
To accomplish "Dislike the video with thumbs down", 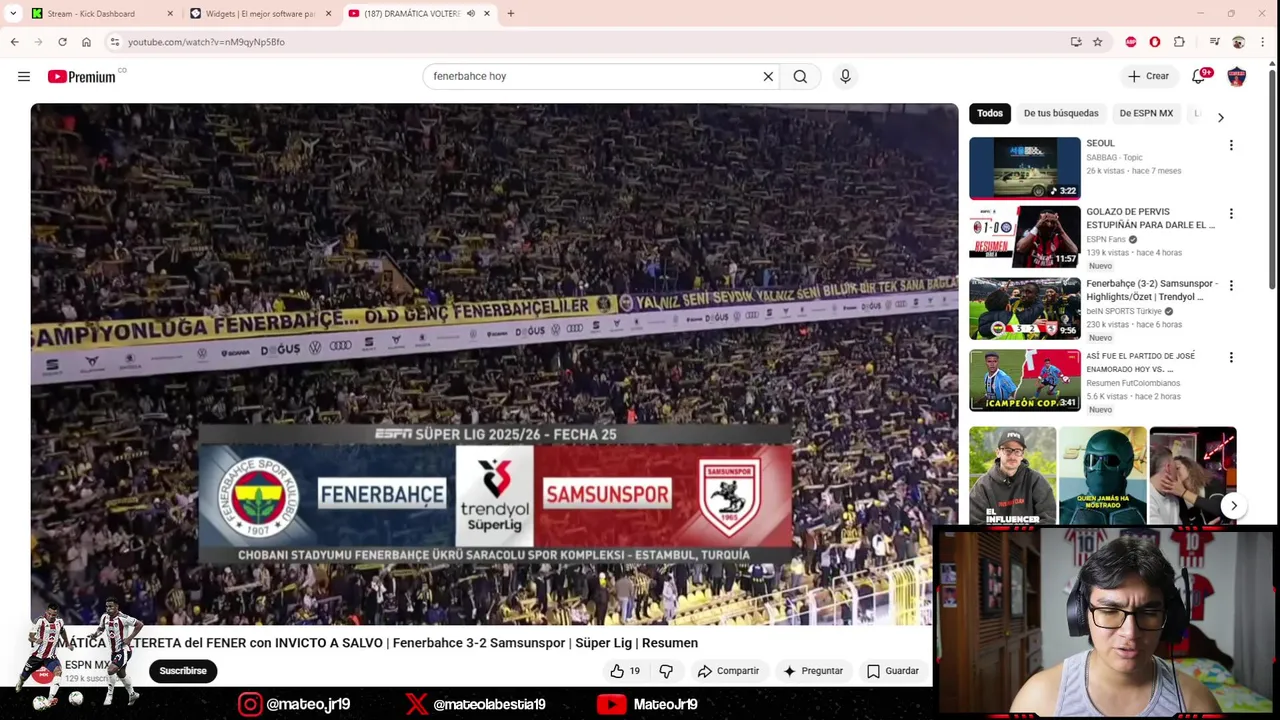I will tap(666, 671).
